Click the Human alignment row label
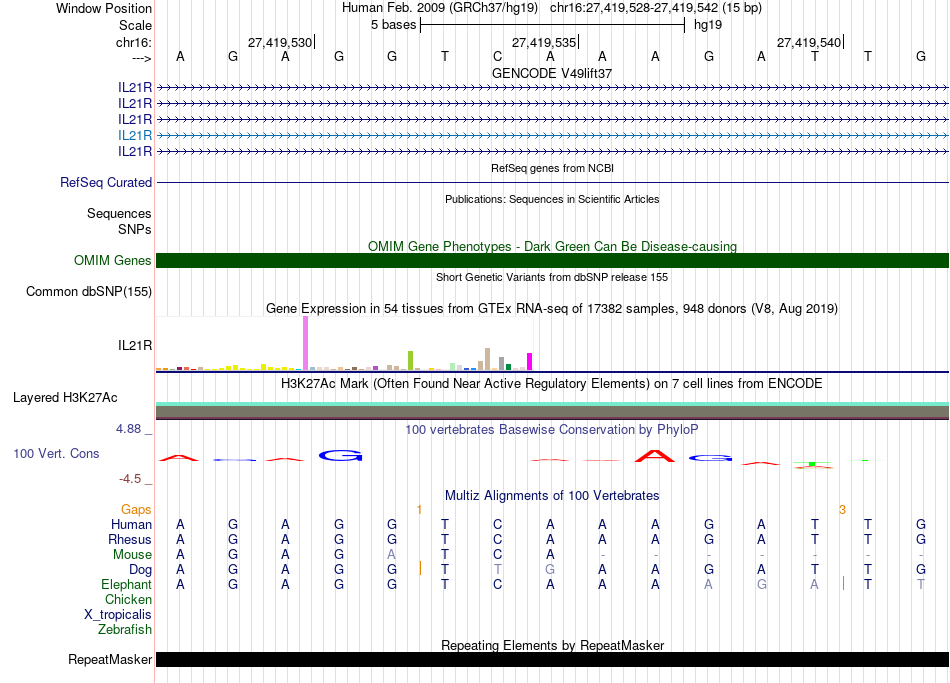This screenshot has height=683, width=950. 131,525
